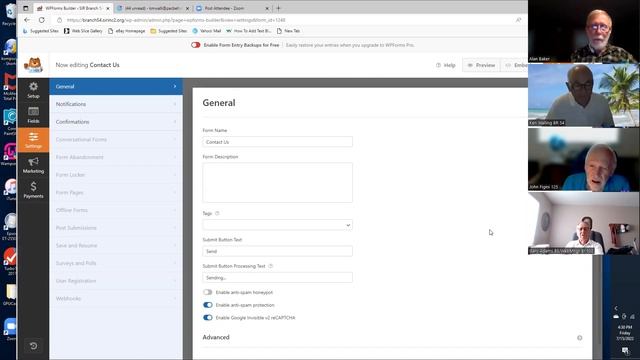
Task: Click the read aloud icon in address bar
Action: click(x=518, y=20)
